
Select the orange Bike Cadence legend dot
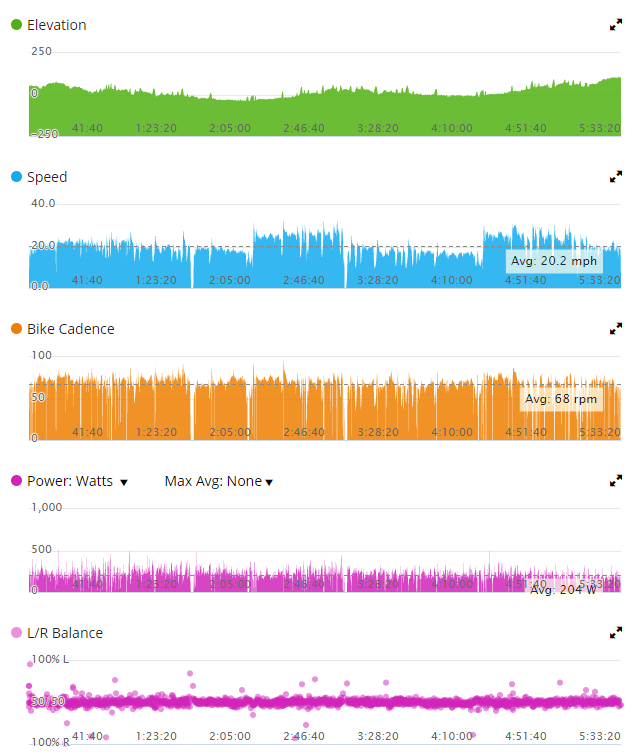pos(16,329)
